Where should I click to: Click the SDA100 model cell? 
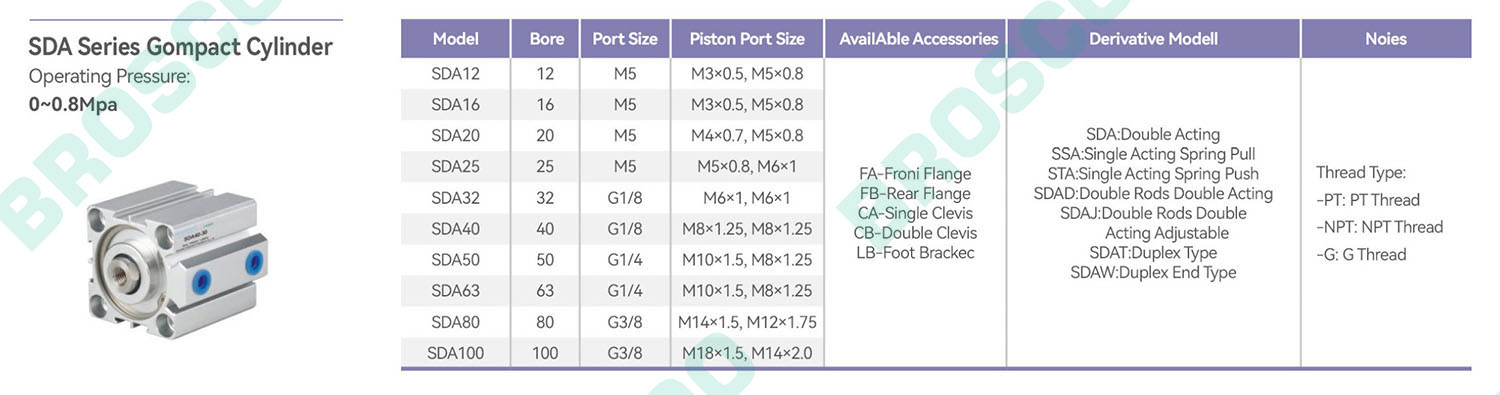point(455,353)
